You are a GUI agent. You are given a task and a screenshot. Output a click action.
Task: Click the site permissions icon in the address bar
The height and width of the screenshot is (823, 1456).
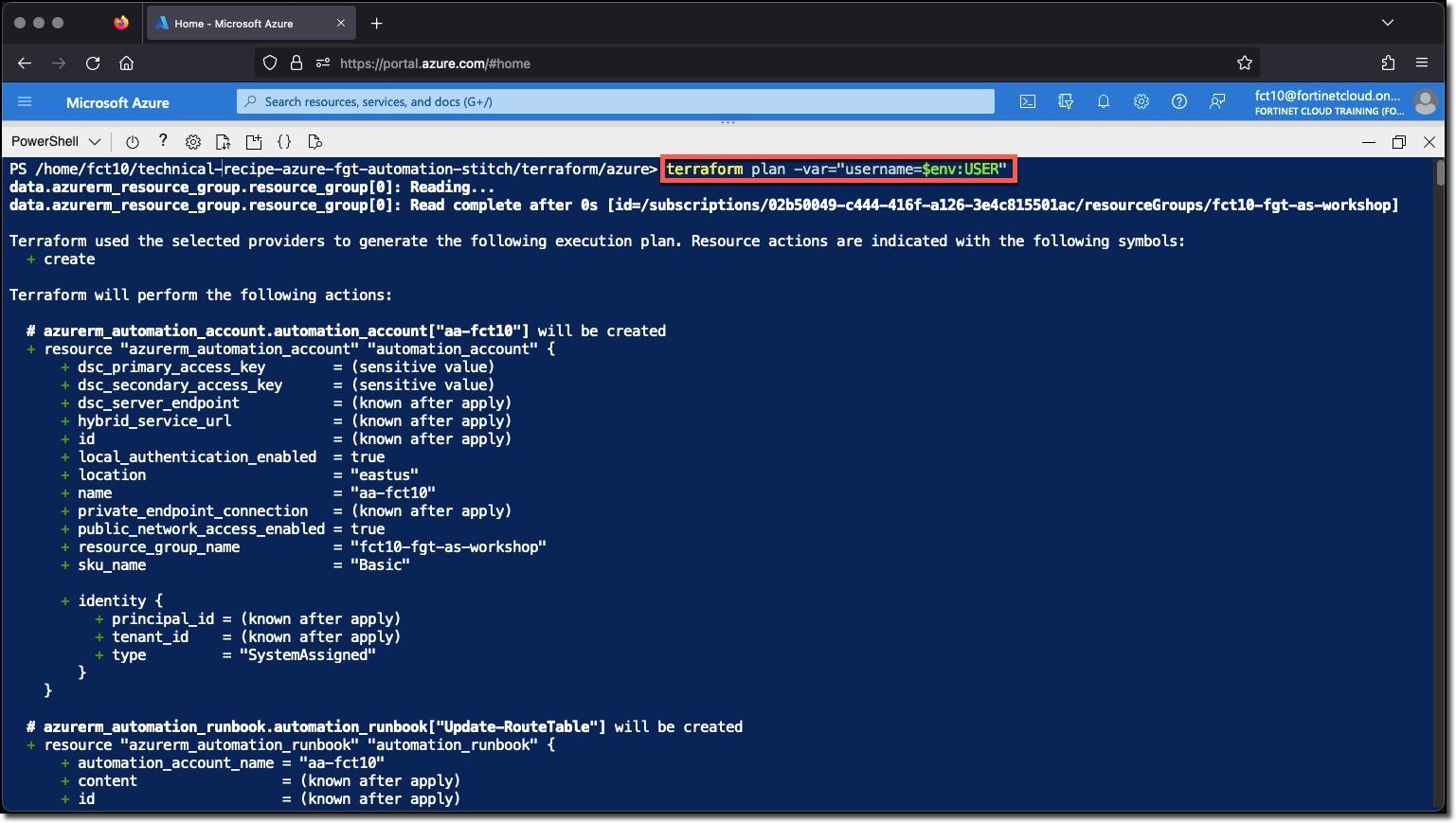click(x=323, y=63)
